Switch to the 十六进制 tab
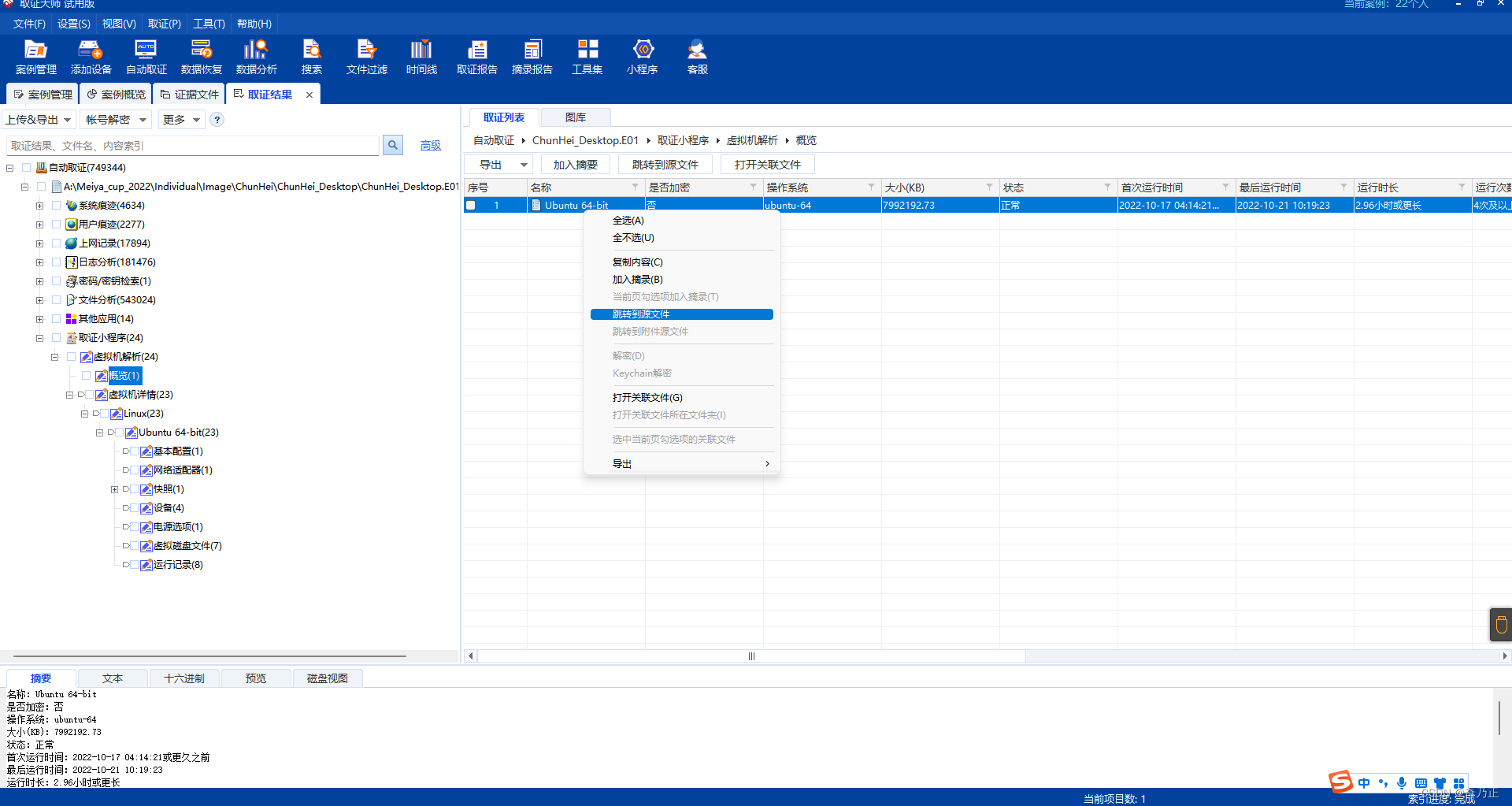The image size is (1512, 806). [x=184, y=678]
